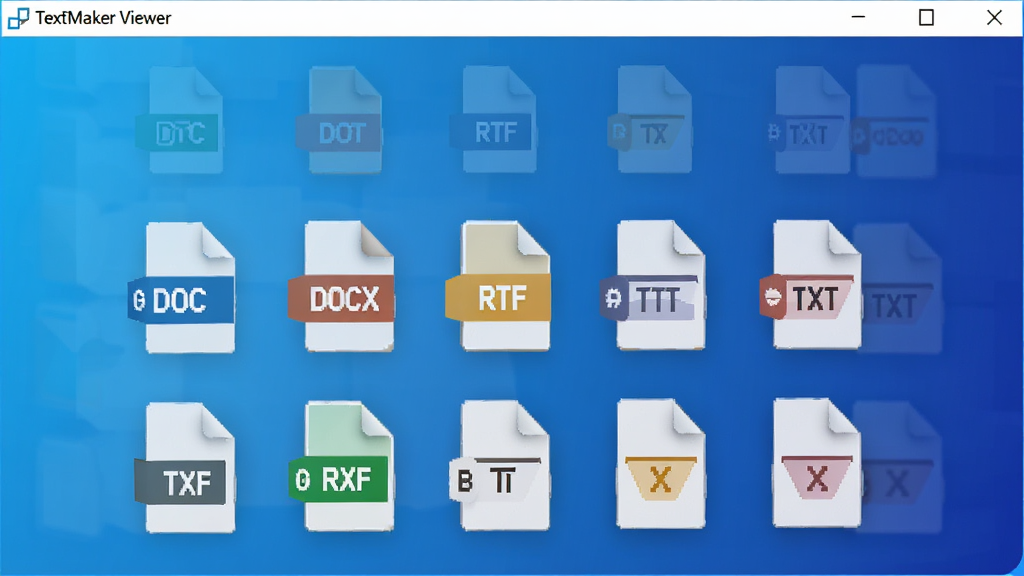1024x576 pixels.
Task: Click the TextMaker Viewer title text
Action: (x=103, y=18)
